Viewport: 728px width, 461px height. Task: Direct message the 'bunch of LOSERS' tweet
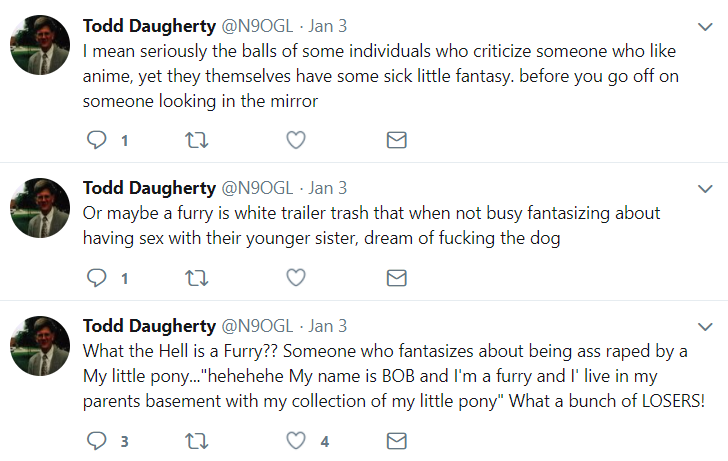tap(396, 441)
